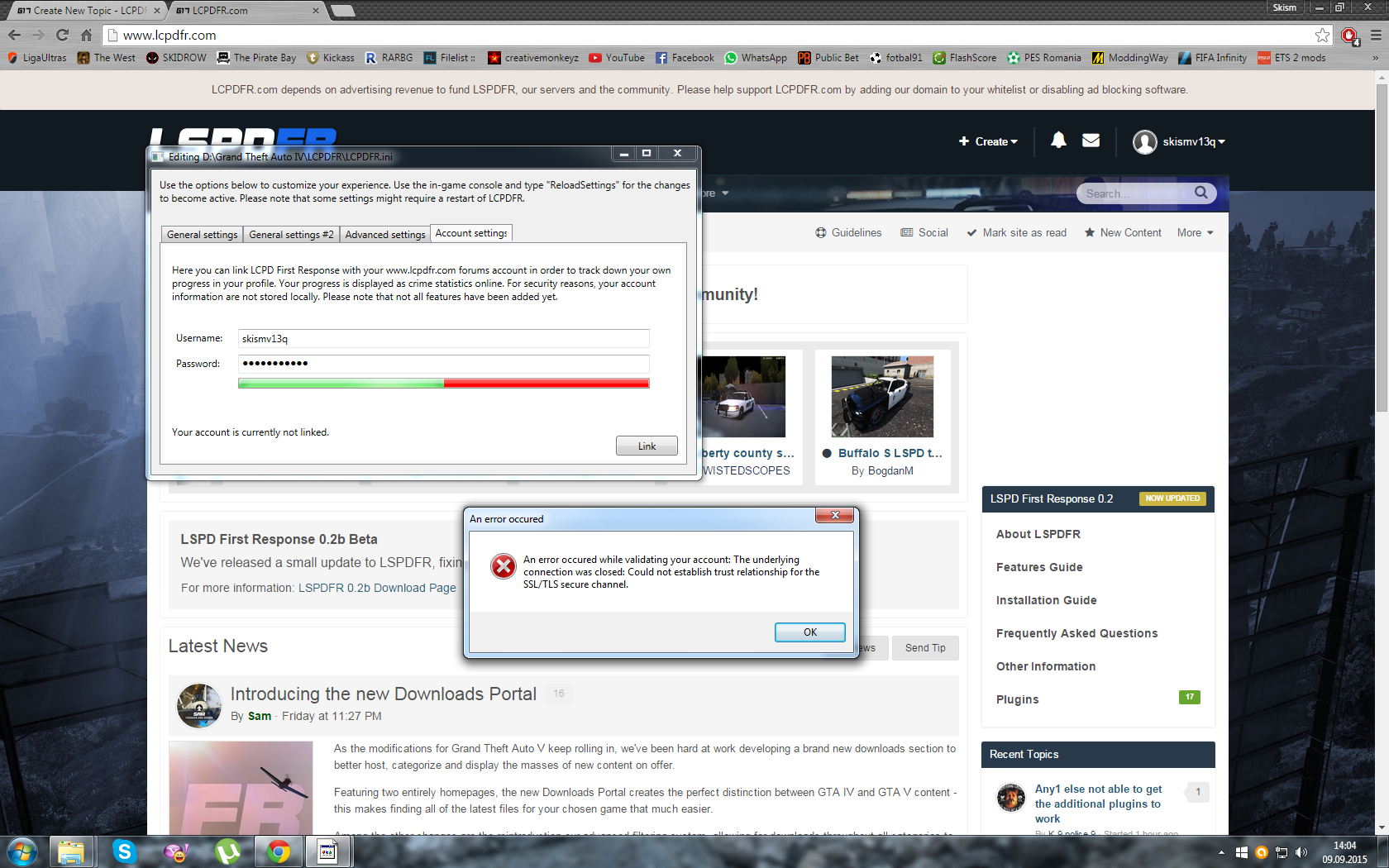Select the LCPDFR.com browser tab
The height and width of the screenshot is (868, 1389).
coord(246,11)
